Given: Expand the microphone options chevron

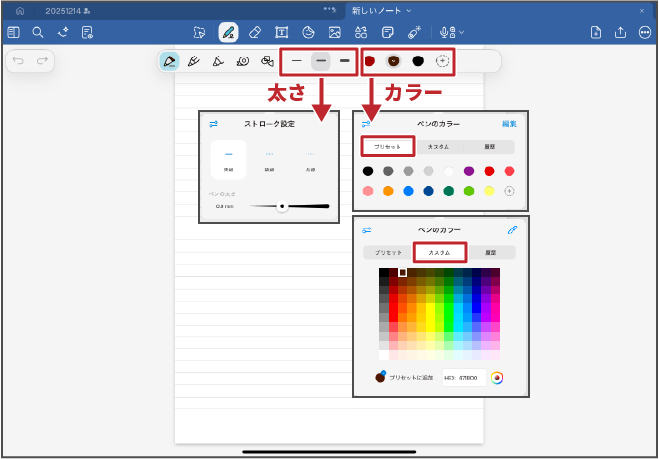Looking at the screenshot, I should (462, 32).
